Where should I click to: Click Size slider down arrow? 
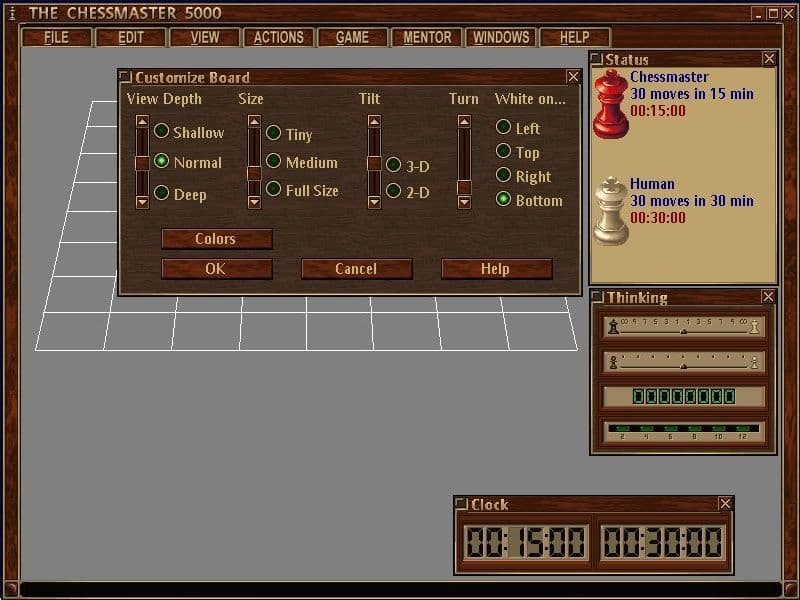pyautogui.click(x=254, y=203)
